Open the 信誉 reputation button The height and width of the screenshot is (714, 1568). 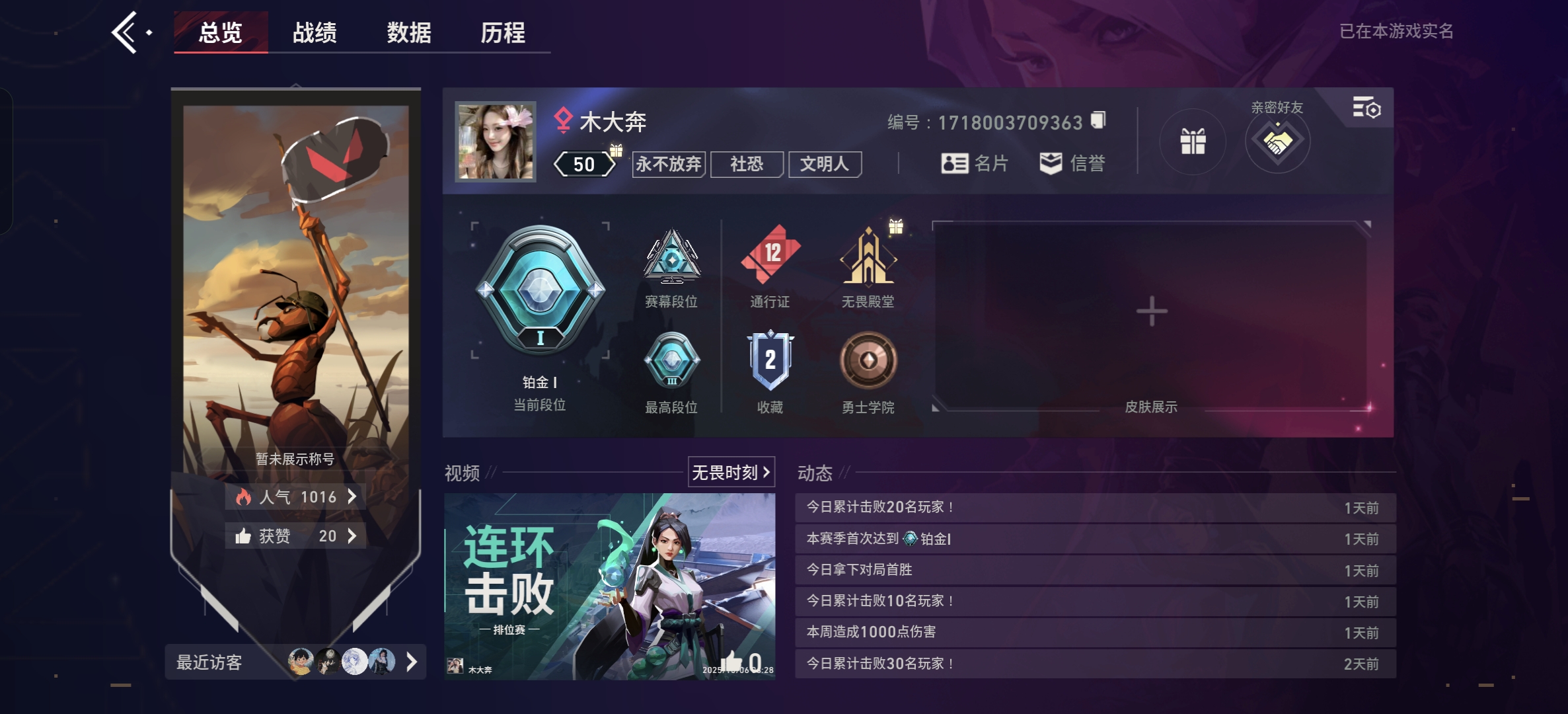[1072, 163]
